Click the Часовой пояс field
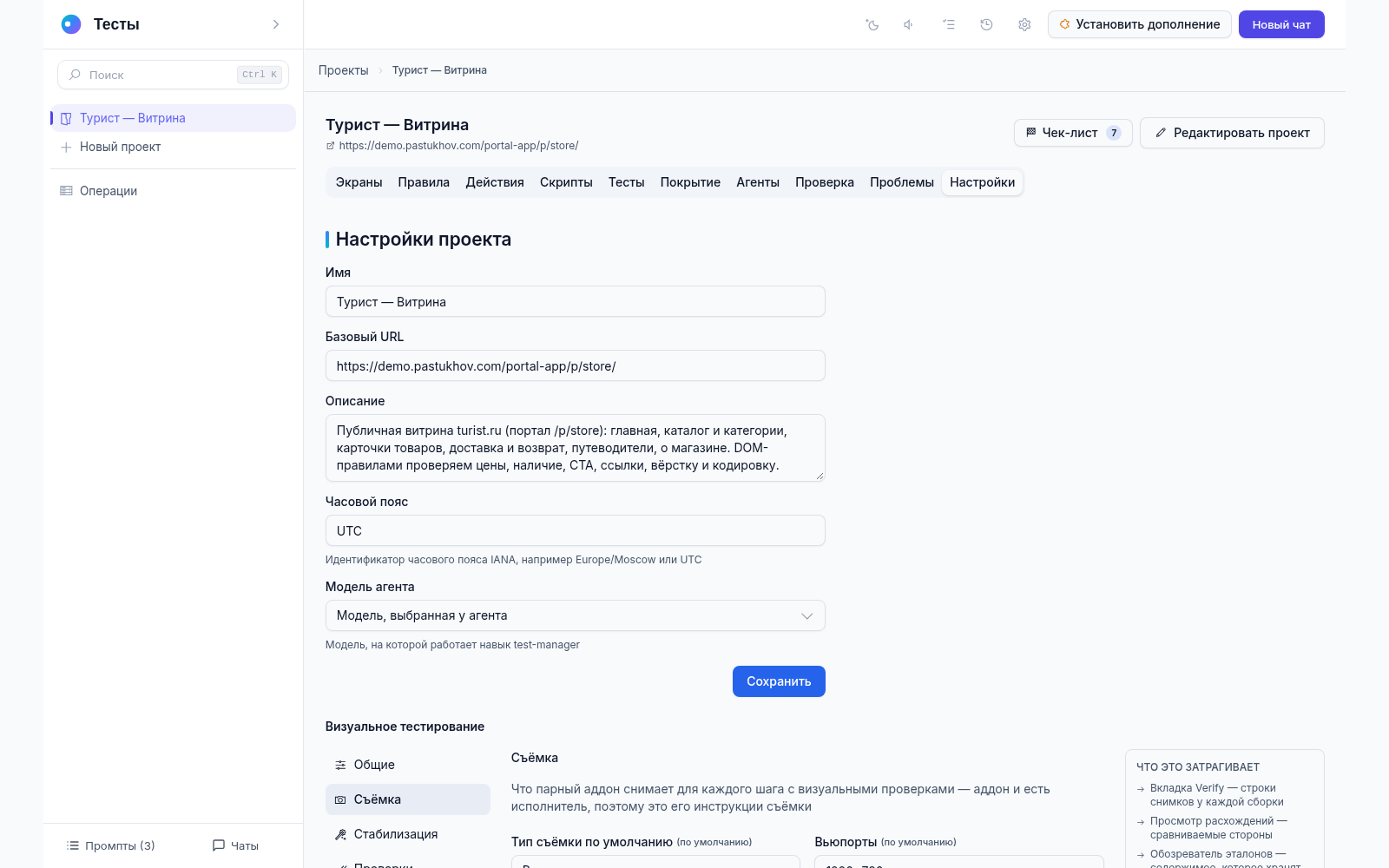Viewport: 1389px width, 868px height. (x=576, y=530)
